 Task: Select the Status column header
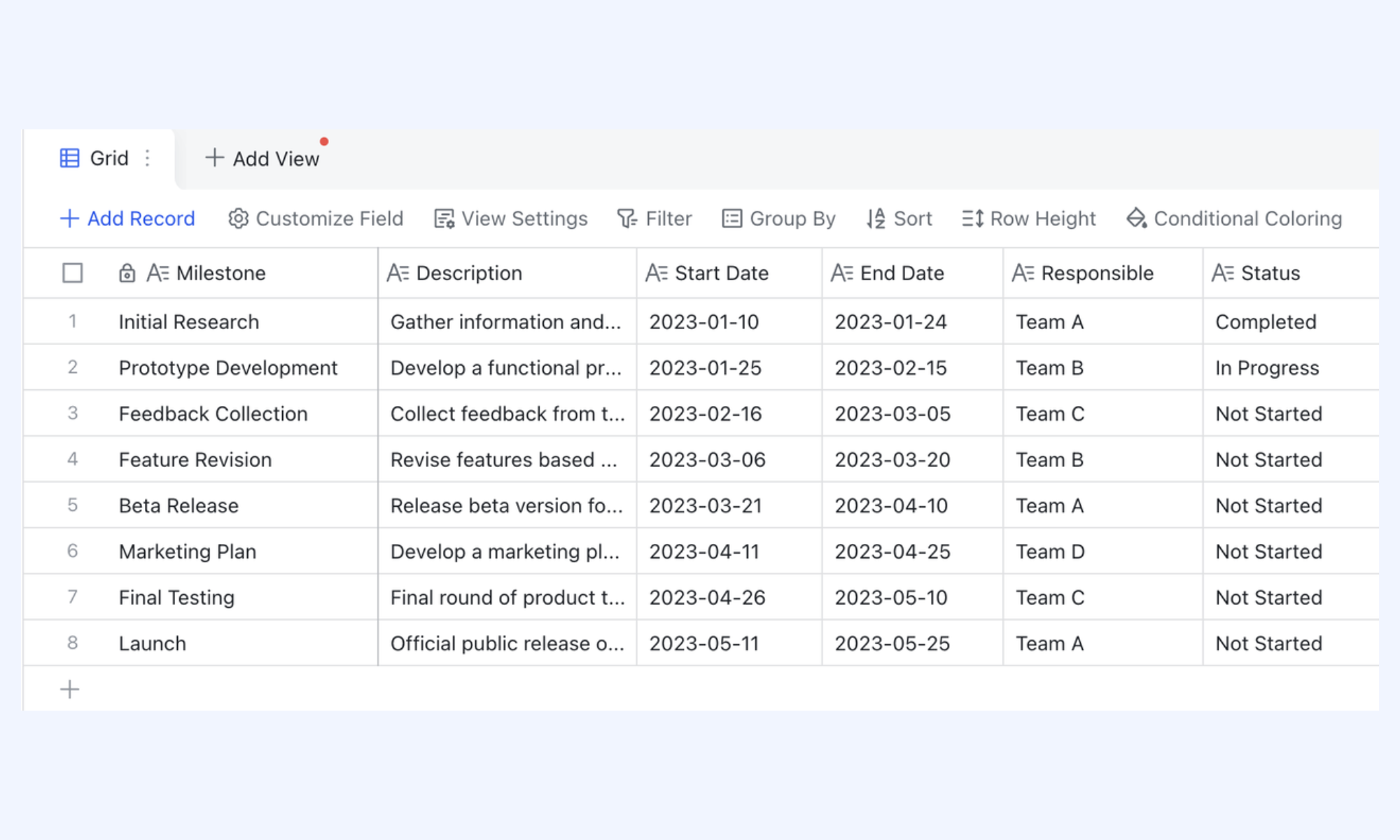(1291, 273)
